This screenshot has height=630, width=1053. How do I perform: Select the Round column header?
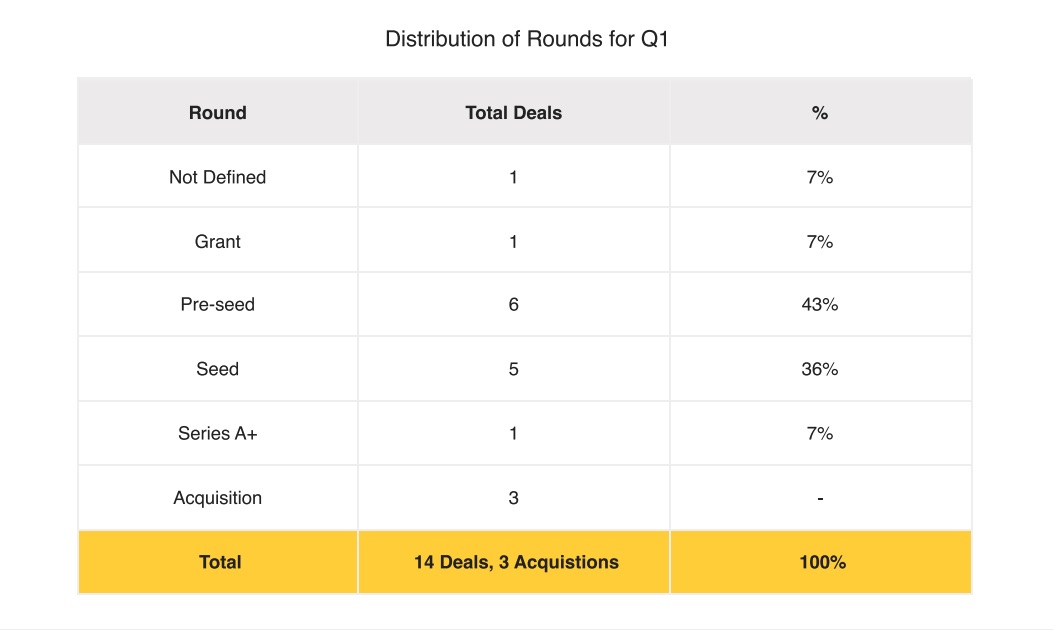pyautogui.click(x=217, y=113)
